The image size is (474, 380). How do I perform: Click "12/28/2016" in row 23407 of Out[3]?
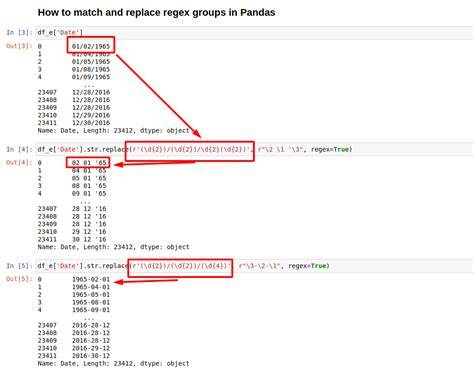91,92
